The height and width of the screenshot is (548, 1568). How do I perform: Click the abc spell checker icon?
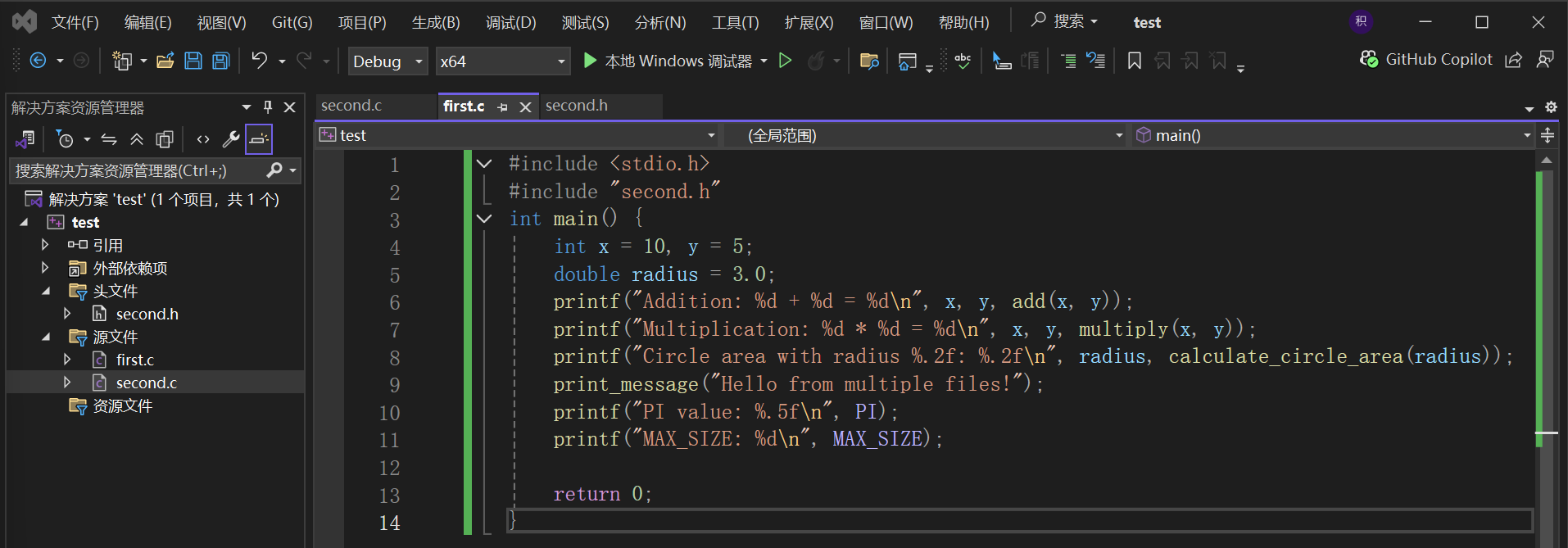[x=963, y=61]
